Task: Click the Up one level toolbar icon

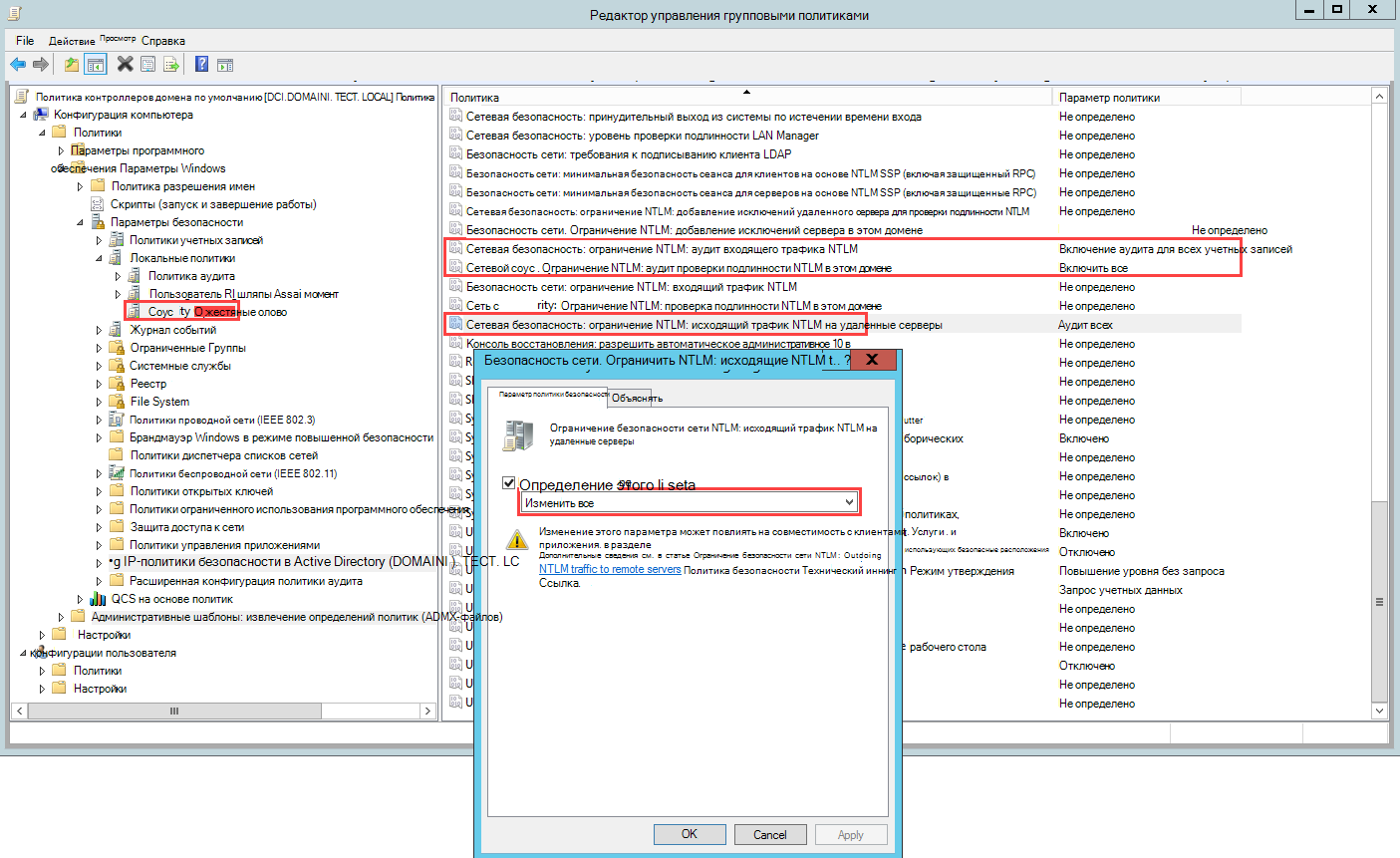Action: click(x=72, y=64)
